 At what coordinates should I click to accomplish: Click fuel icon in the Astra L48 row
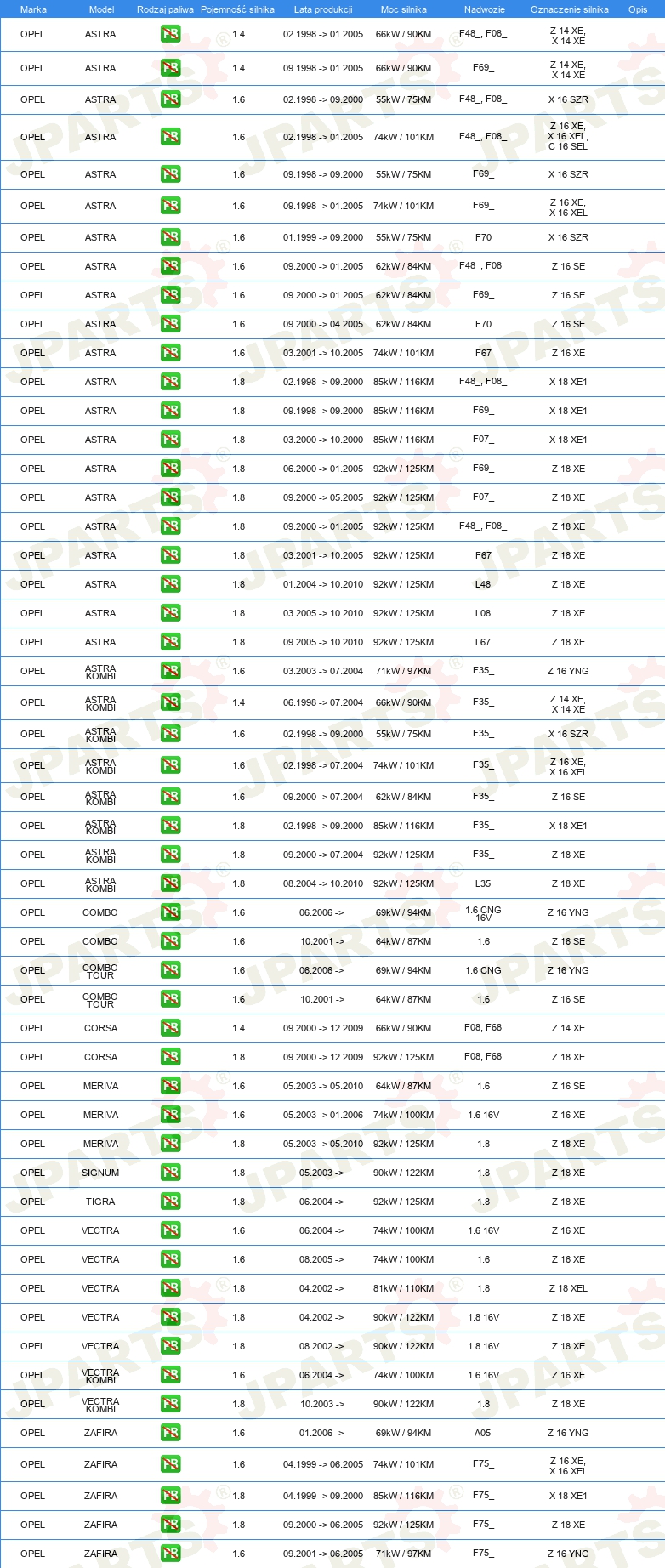point(170,584)
